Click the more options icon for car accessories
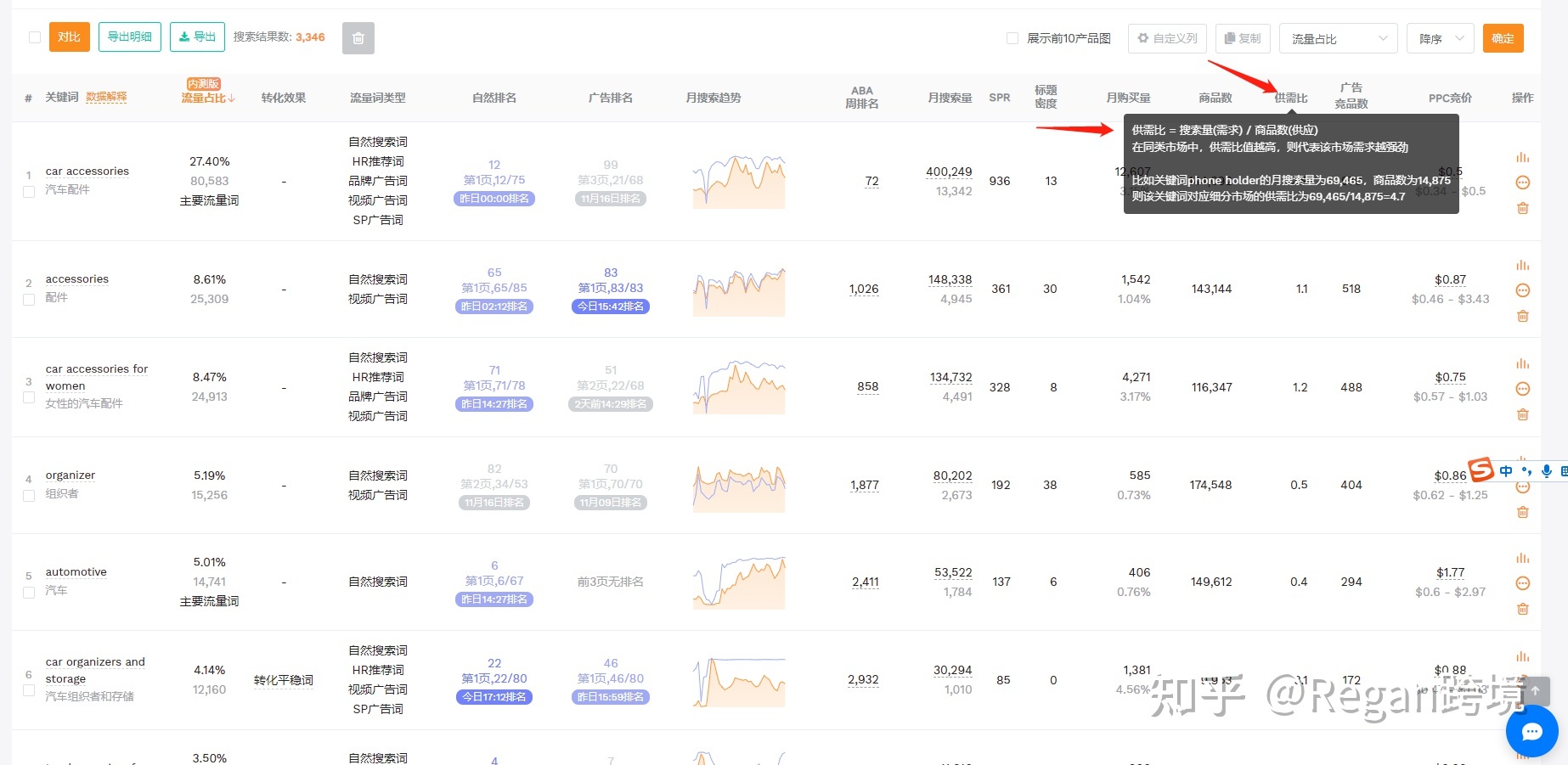Screen dimensions: 1568x765 (x=1522, y=183)
